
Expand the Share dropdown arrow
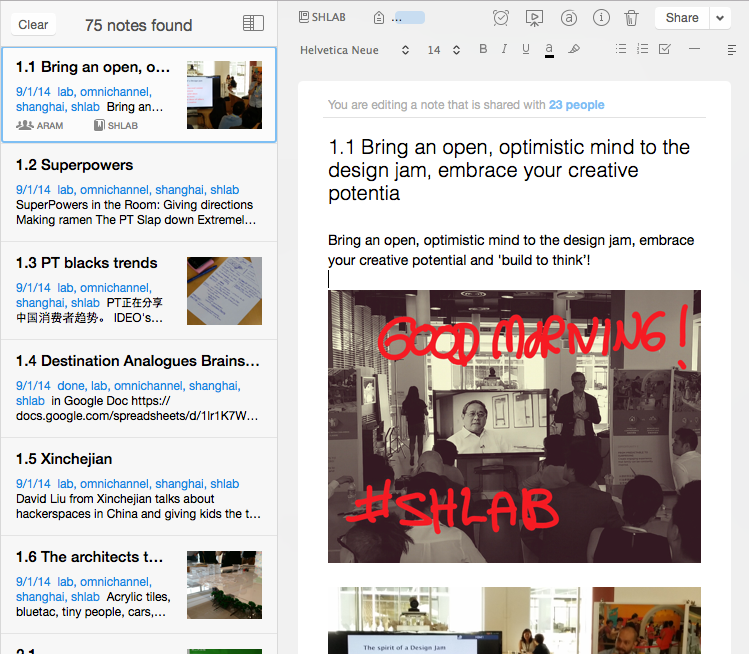pyautogui.click(x=720, y=18)
